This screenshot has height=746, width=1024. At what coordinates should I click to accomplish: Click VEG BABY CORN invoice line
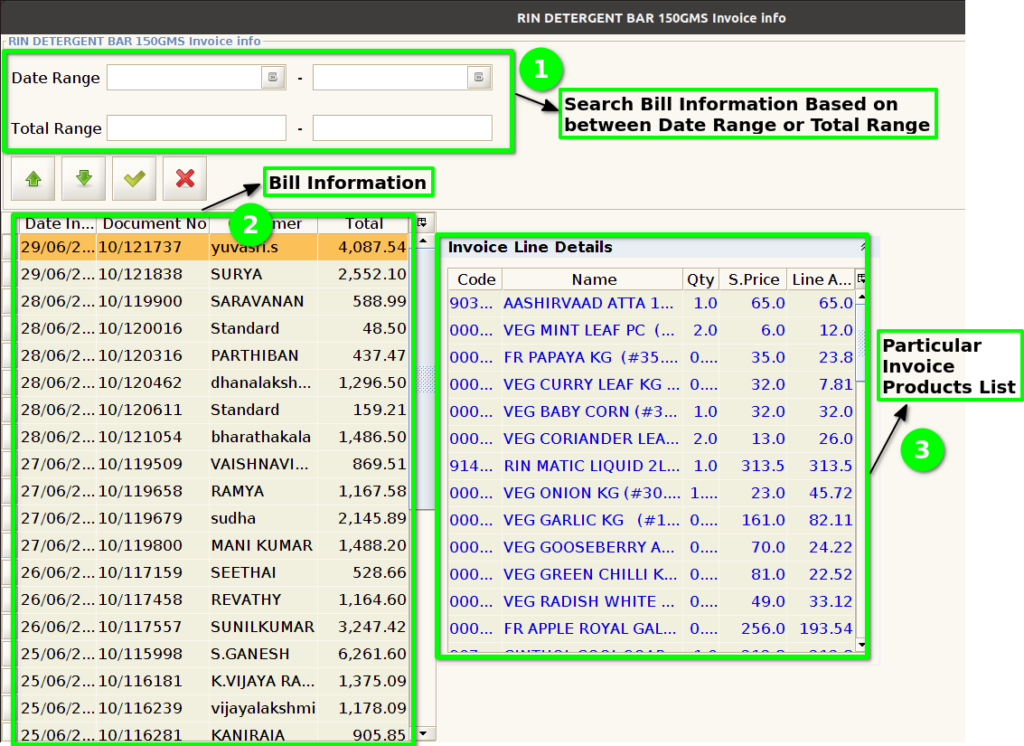point(651,412)
